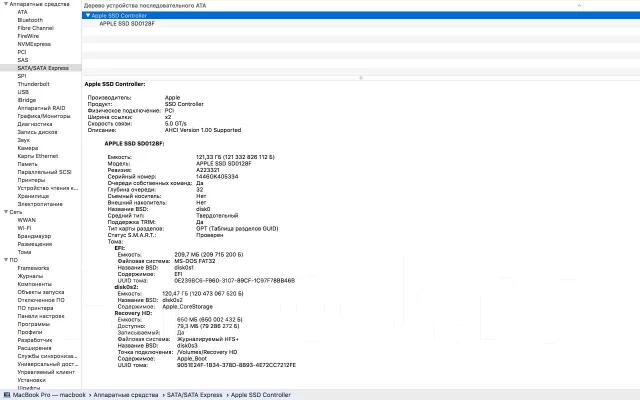Click the Recovery HD volume heading
This screenshot has width=640, height=400.
(133, 313)
